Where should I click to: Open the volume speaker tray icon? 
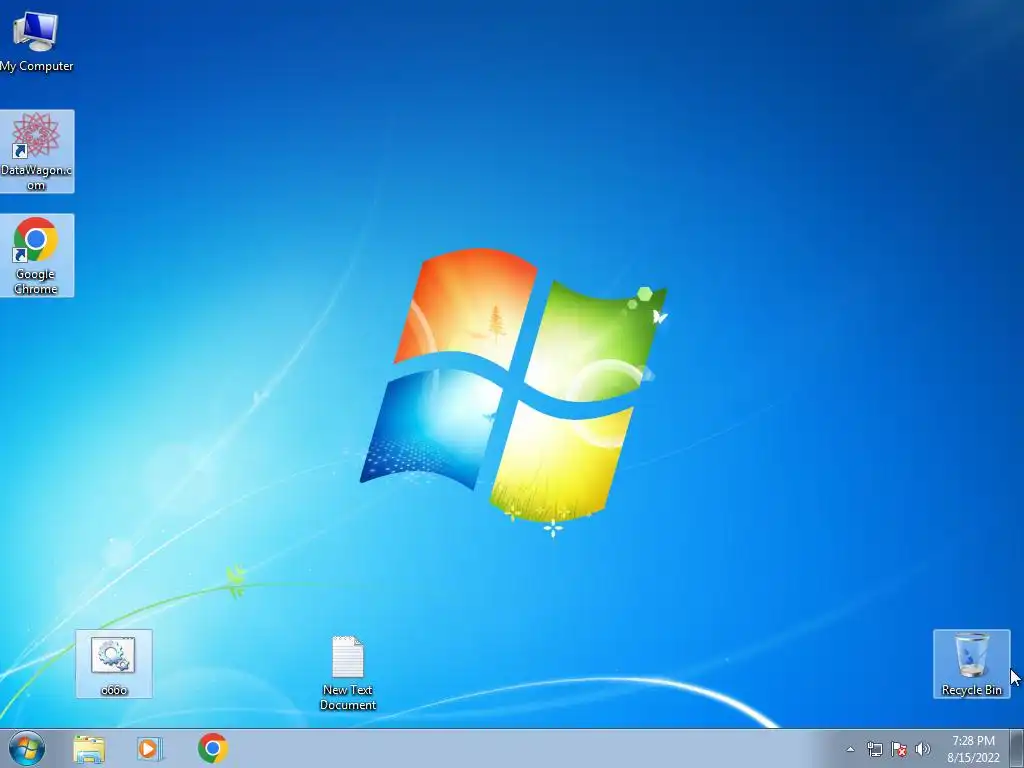[x=922, y=749]
